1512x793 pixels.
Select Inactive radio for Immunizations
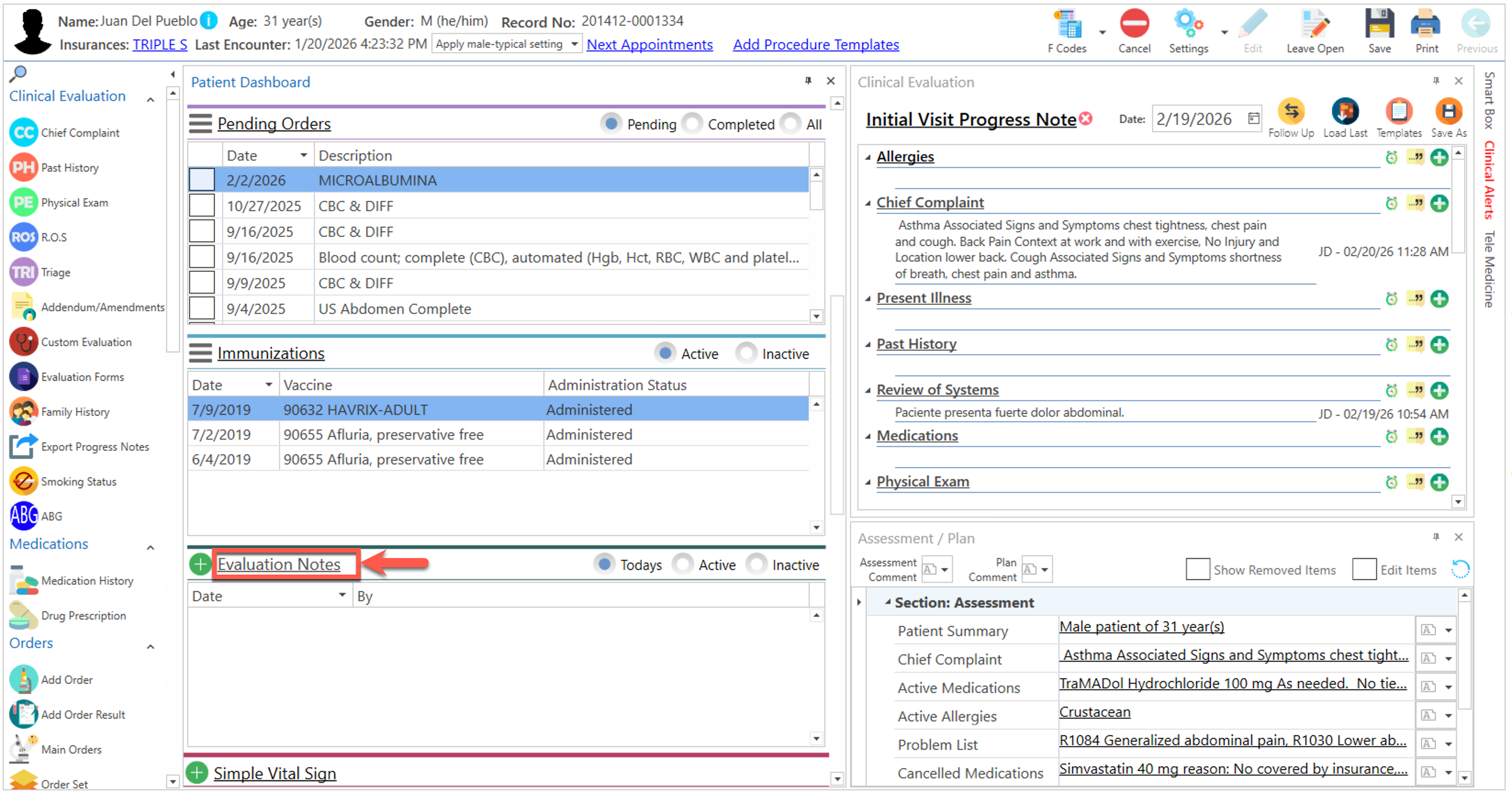pos(747,353)
